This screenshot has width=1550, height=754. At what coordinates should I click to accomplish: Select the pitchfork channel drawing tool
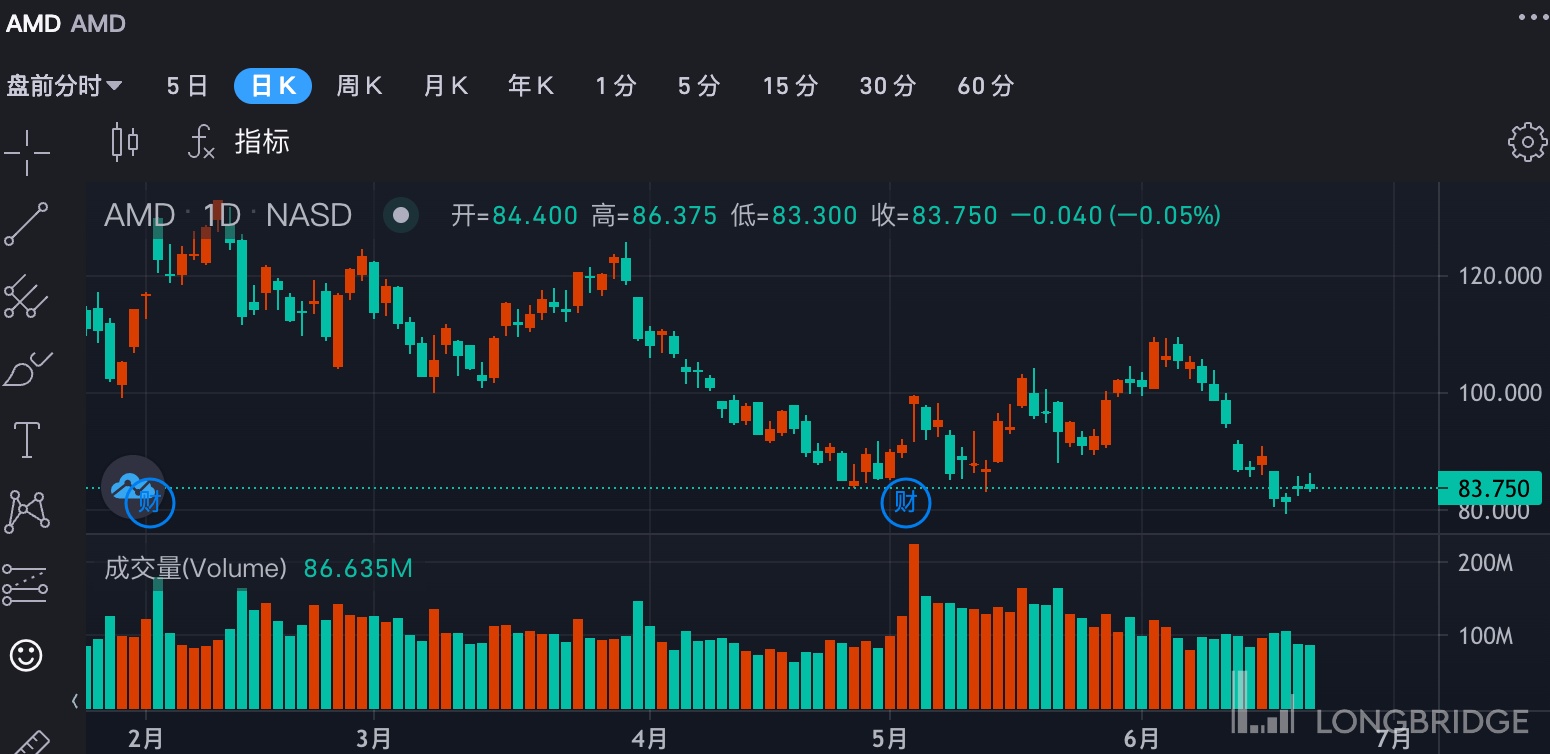pos(26,297)
